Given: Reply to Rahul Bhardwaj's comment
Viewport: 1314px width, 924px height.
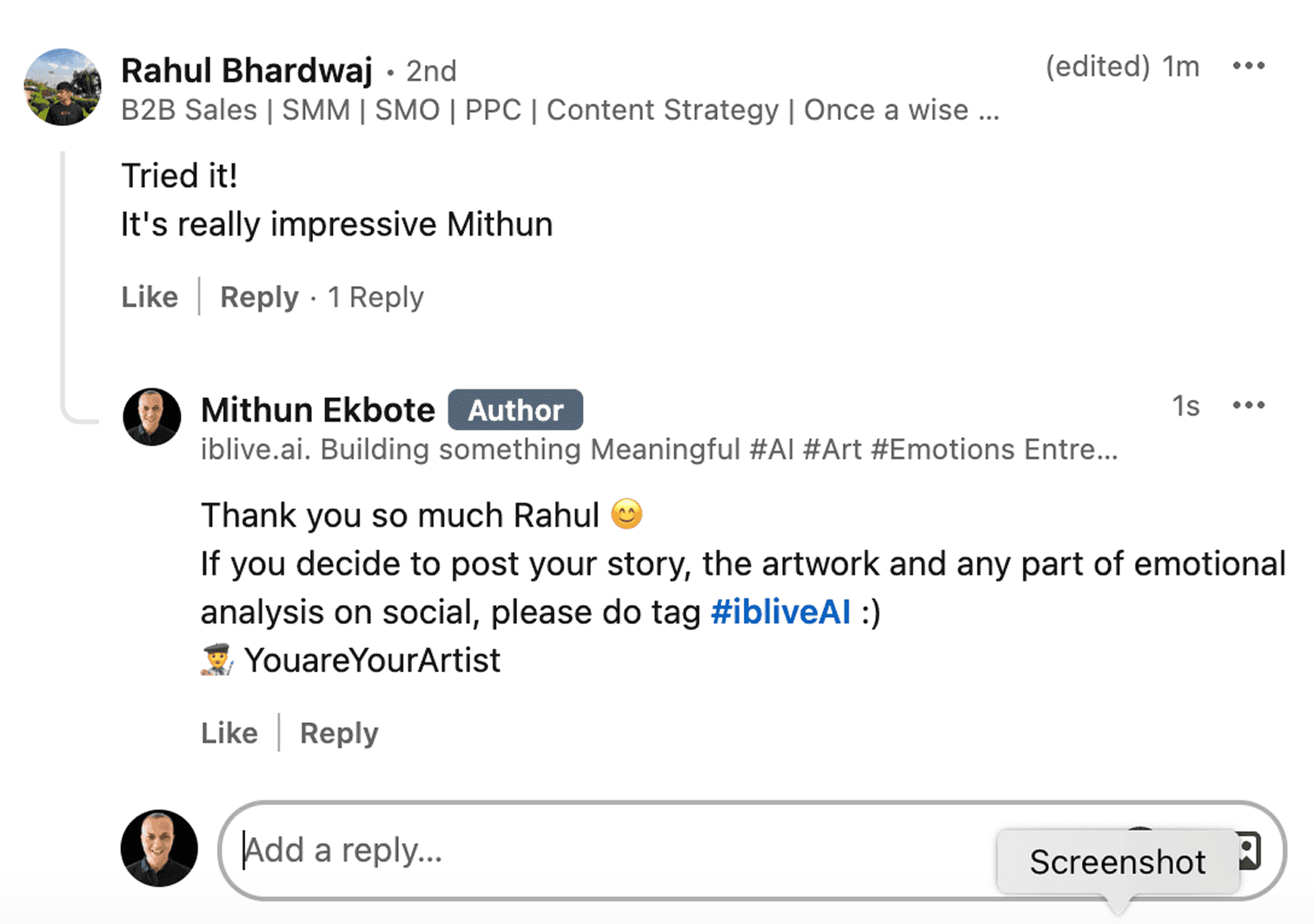Looking at the screenshot, I should (x=259, y=297).
